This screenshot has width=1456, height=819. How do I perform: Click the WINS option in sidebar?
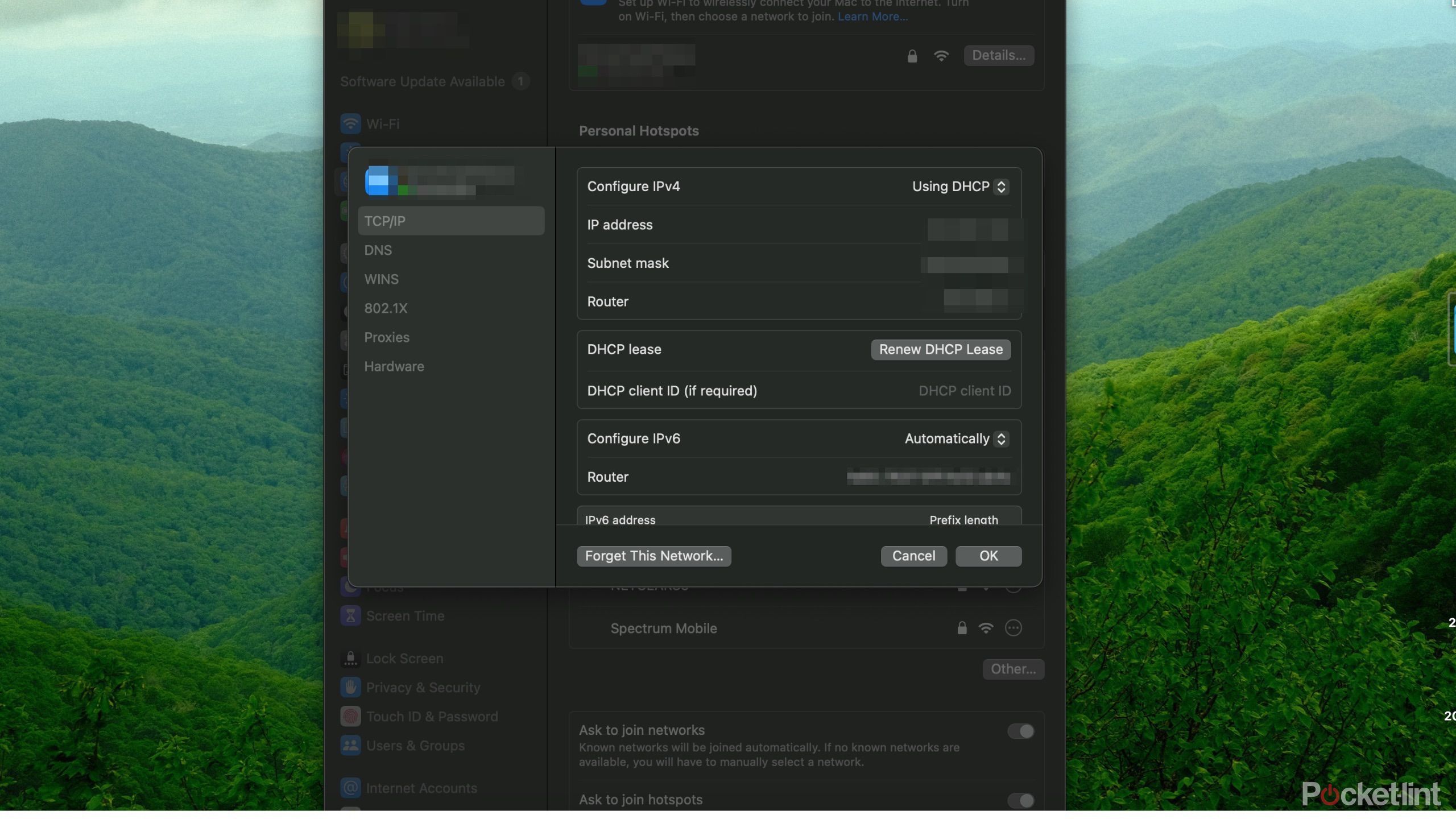point(381,278)
